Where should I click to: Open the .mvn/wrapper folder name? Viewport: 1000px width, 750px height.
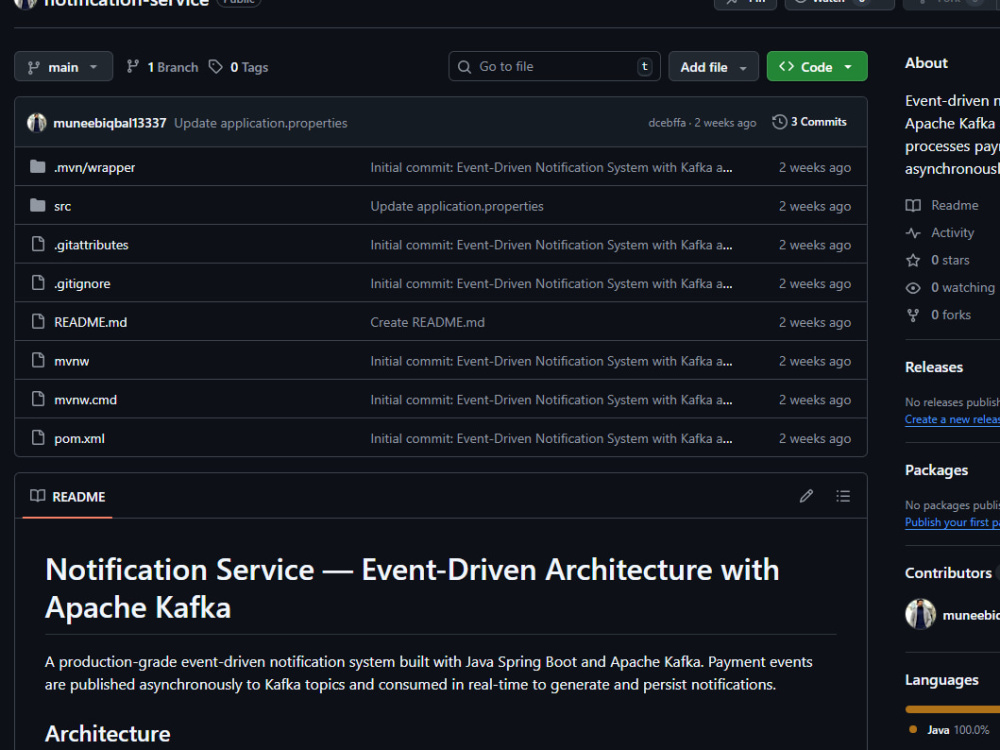(x=94, y=168)
